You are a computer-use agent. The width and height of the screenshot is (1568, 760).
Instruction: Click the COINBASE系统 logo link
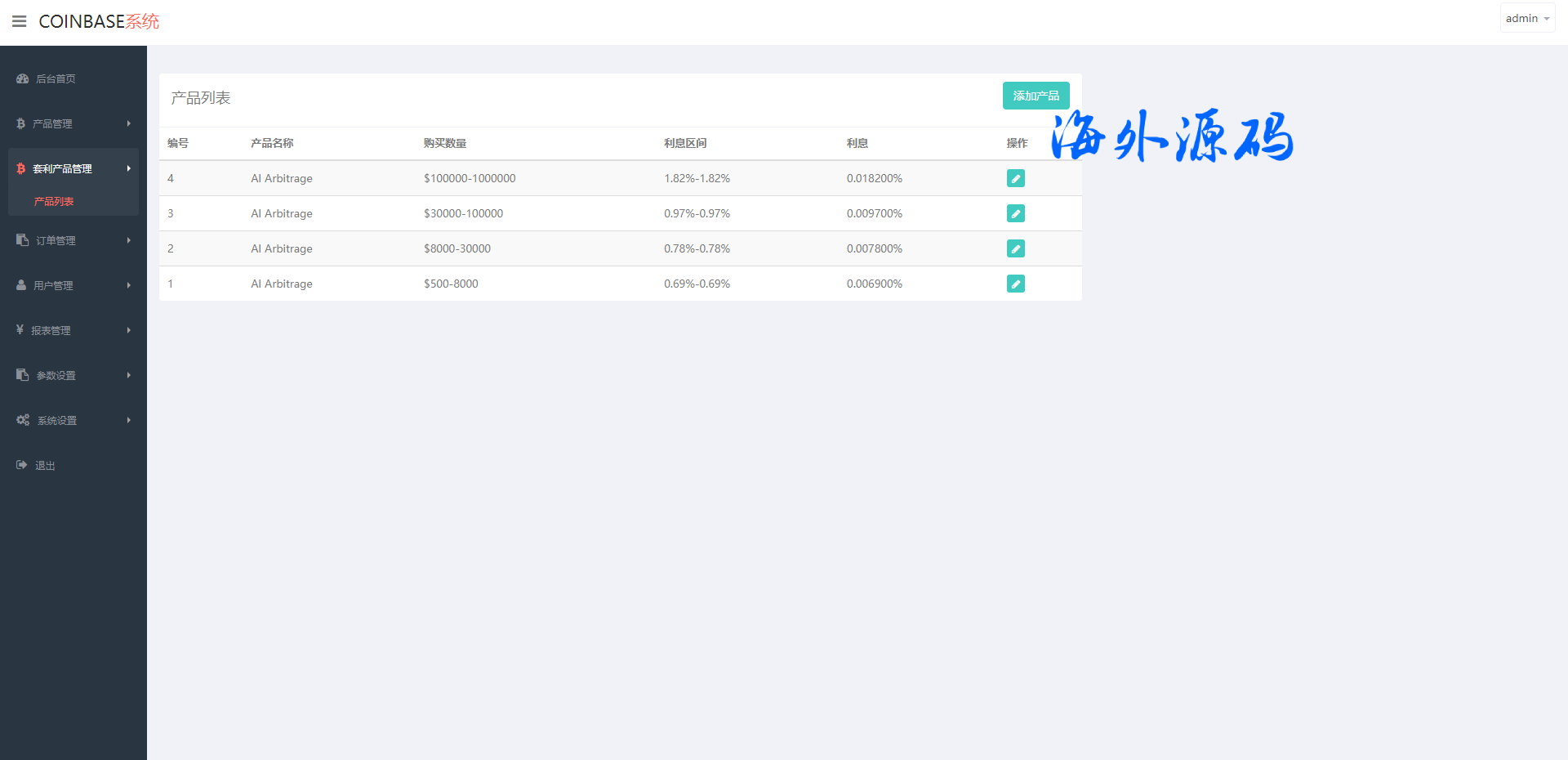point(99,21)
